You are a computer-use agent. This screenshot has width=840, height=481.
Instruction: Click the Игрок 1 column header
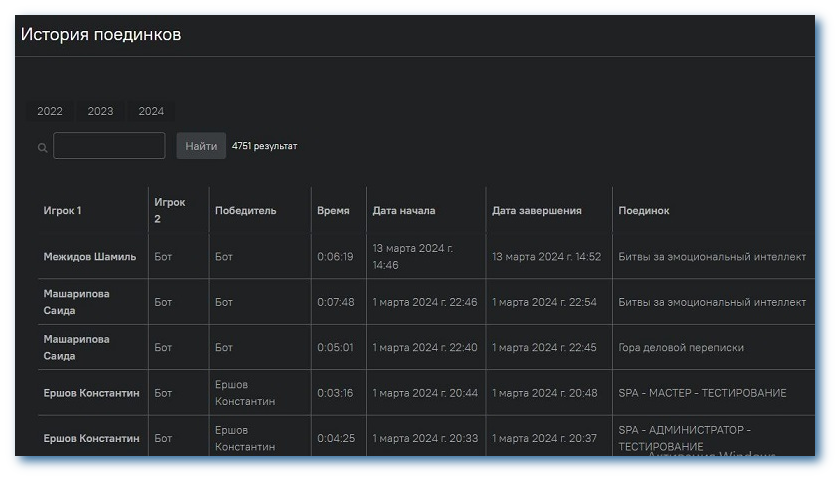(63, 211)
